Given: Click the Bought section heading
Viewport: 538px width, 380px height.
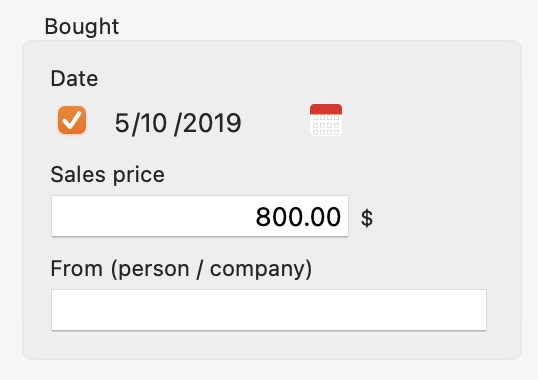Looking at the screenshot, I should tap(82, 26).
